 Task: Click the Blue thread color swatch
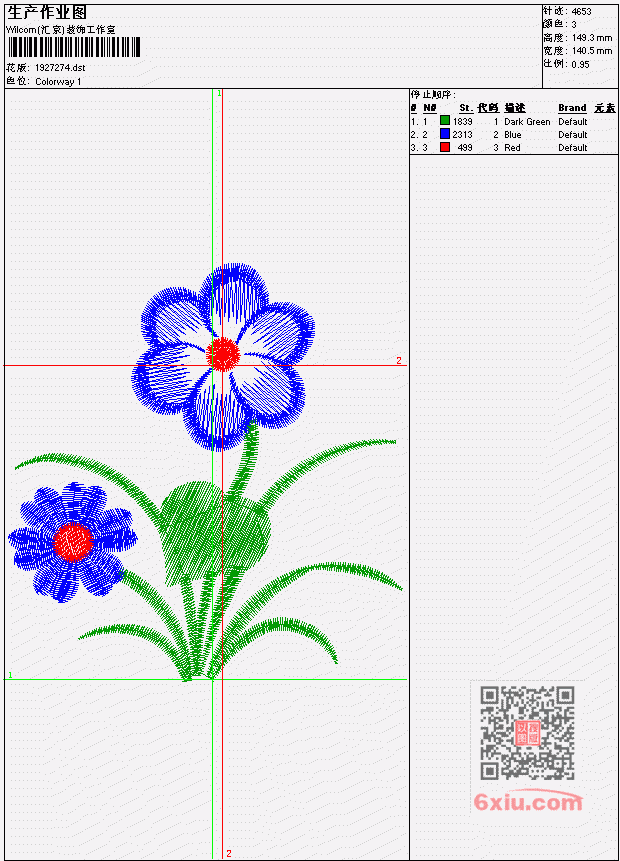tap(445, 134)
